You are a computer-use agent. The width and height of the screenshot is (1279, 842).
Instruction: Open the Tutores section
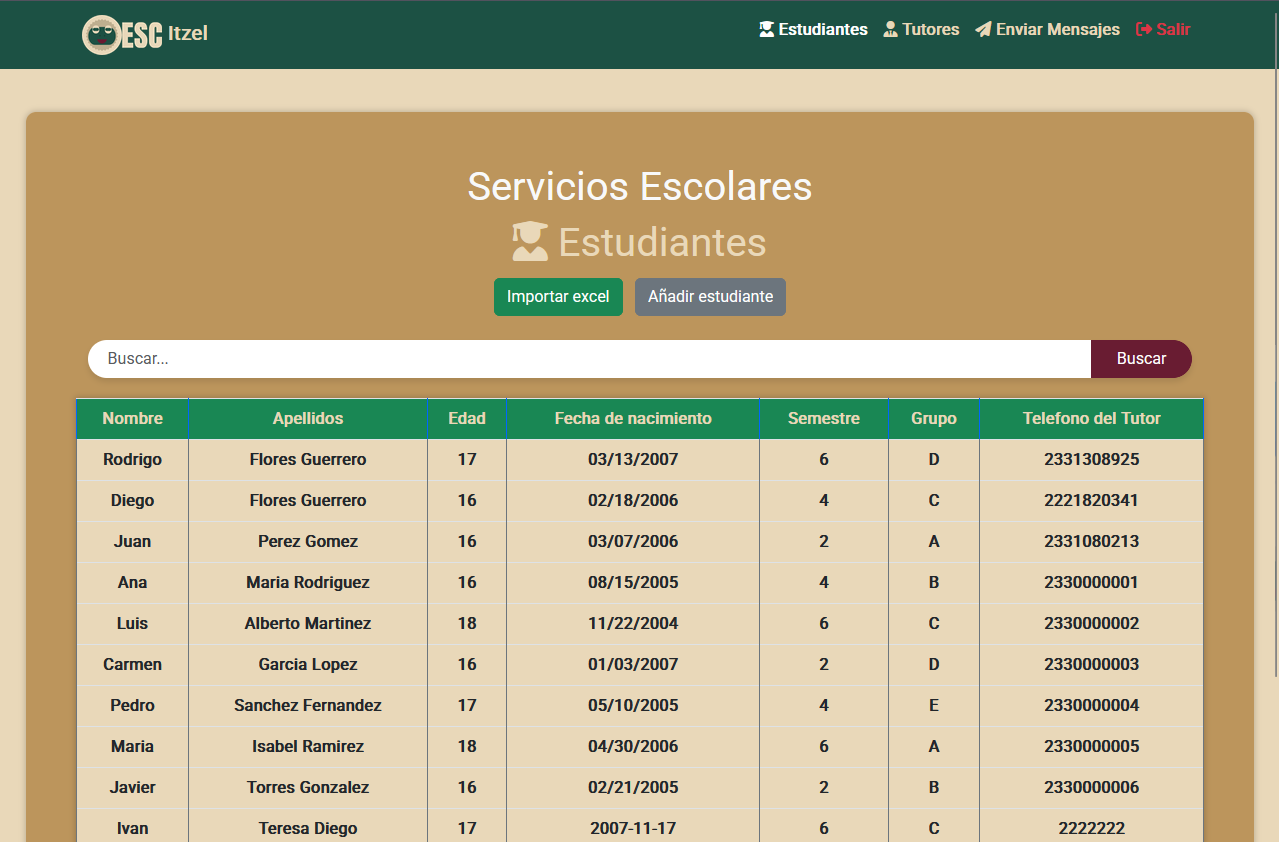coord(929,29)
